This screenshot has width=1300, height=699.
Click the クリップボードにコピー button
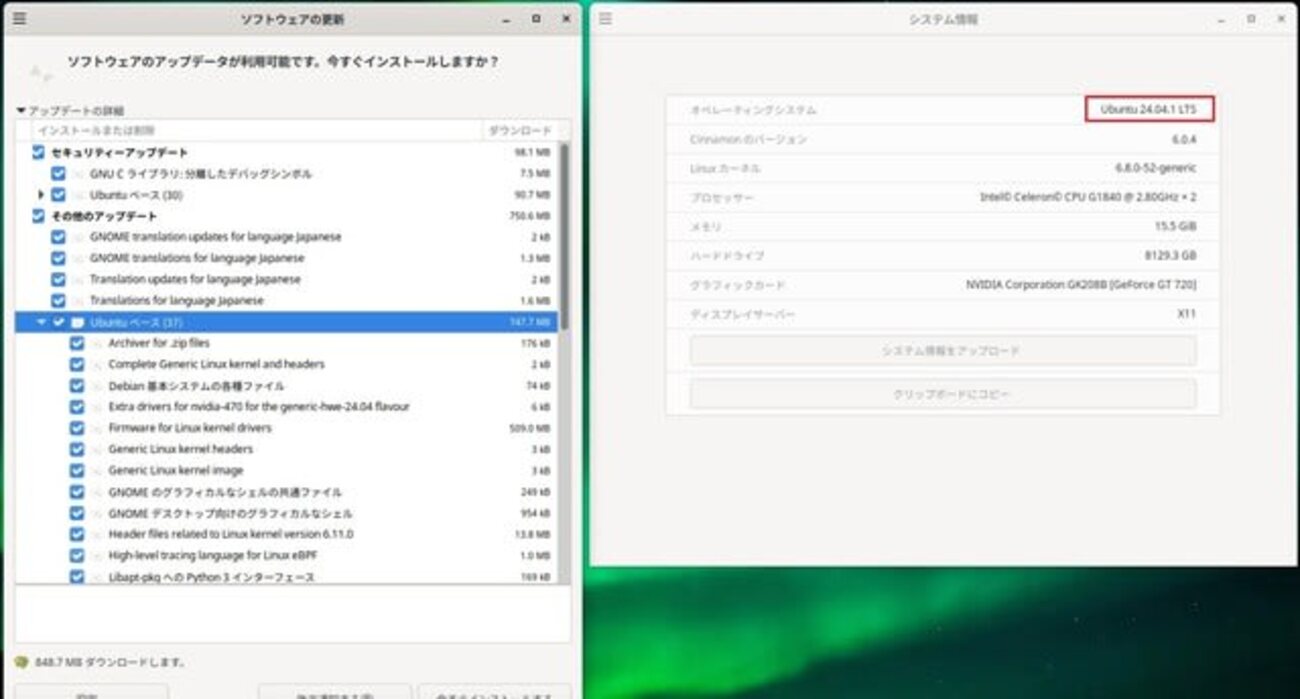click(x=943, y=394)
